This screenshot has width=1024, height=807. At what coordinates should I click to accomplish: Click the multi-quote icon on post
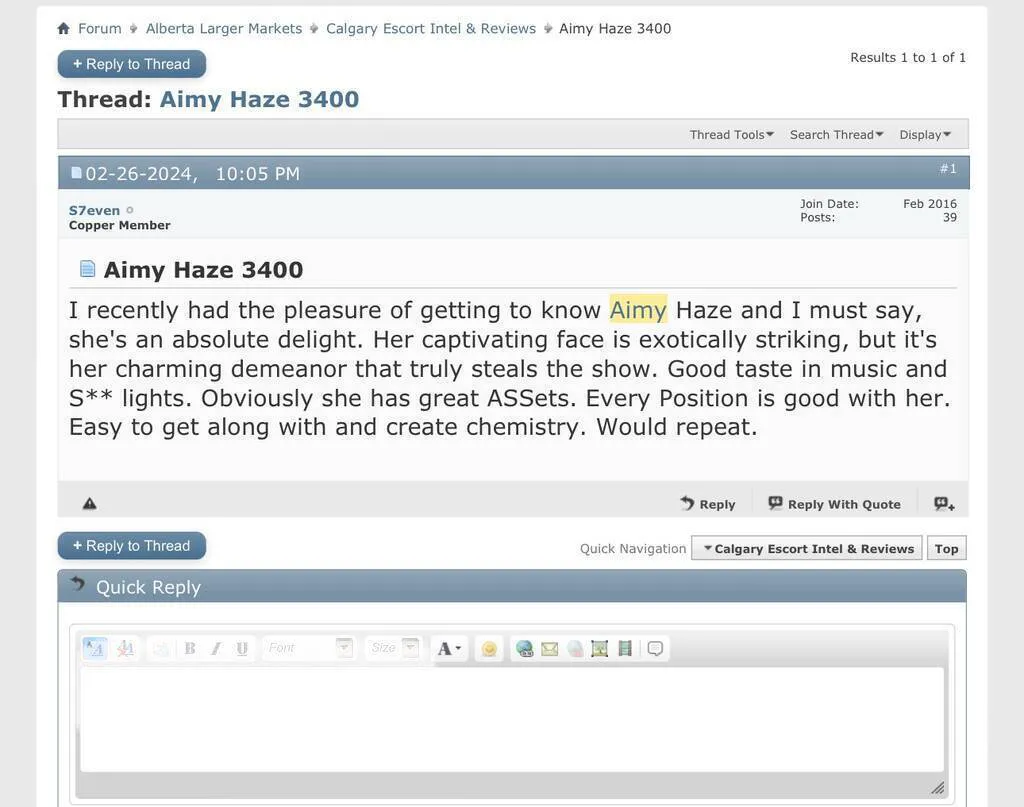point(944,504)
